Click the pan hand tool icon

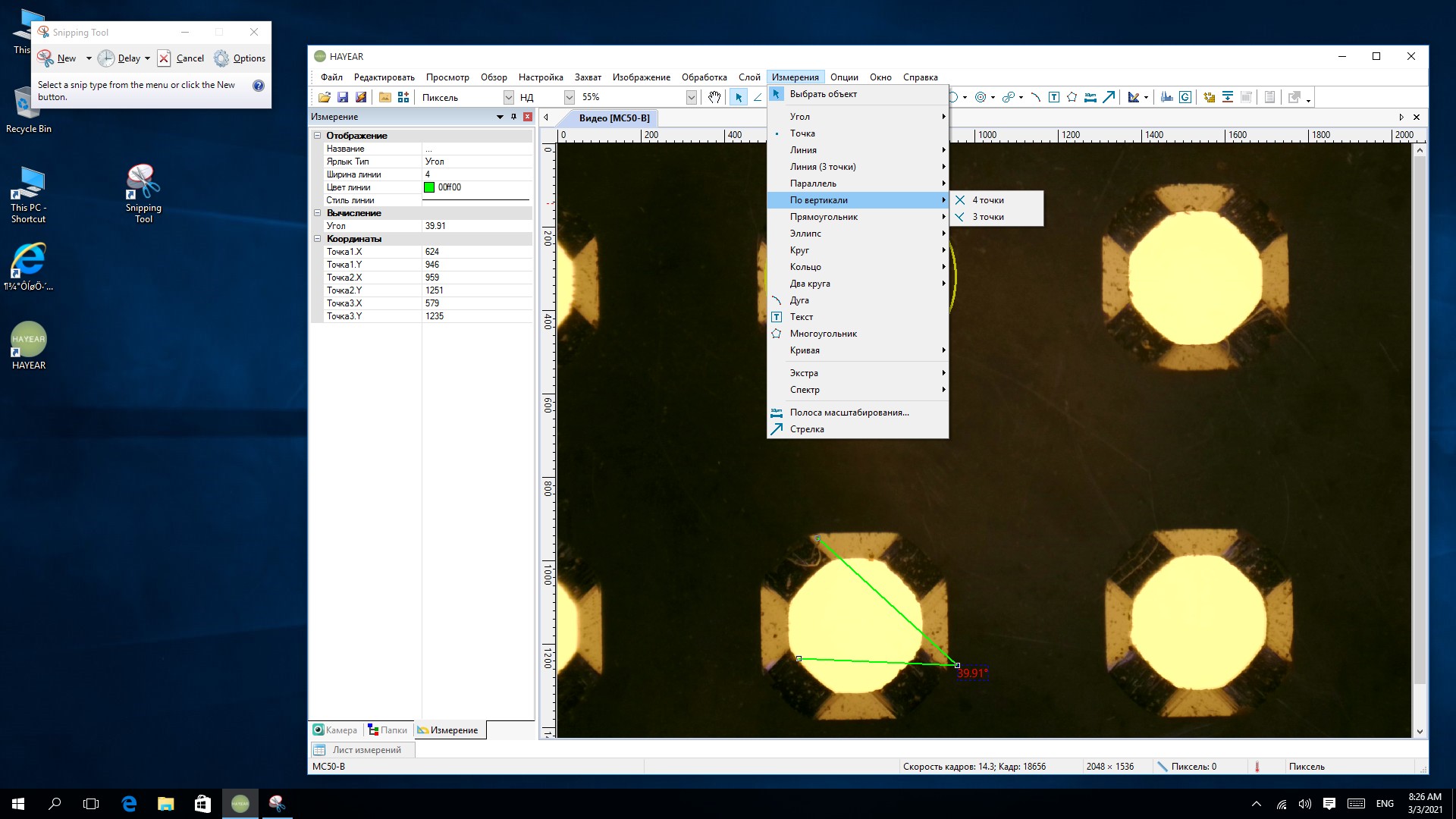[714, 97]
